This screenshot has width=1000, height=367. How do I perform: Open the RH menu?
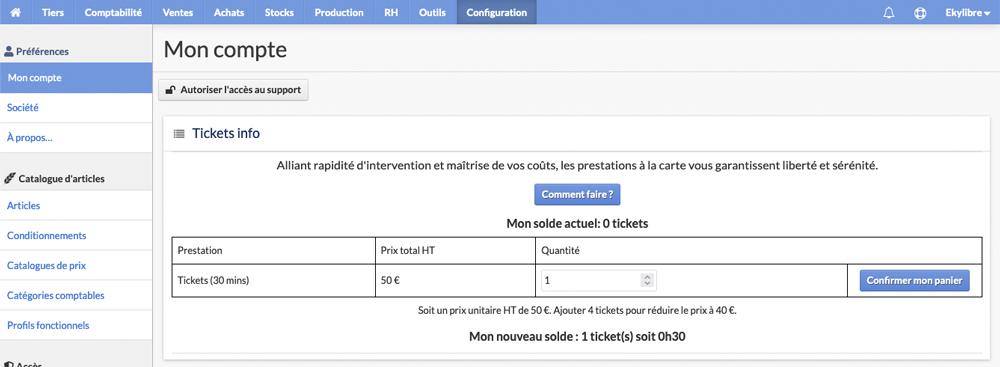pos(391,12)
